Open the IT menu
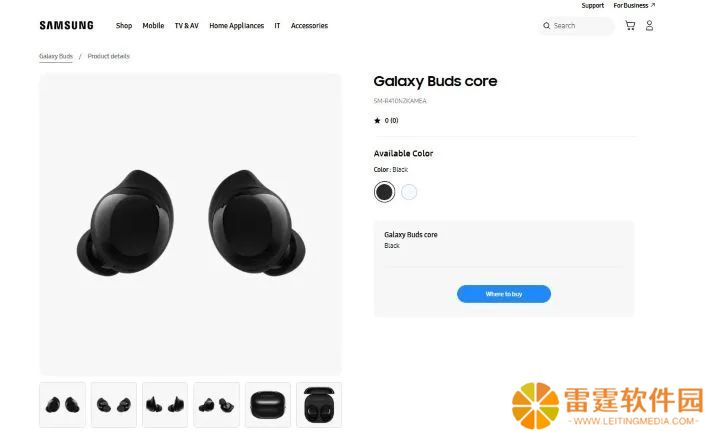The height and width of the screenshot is (431, 708). 277,26
